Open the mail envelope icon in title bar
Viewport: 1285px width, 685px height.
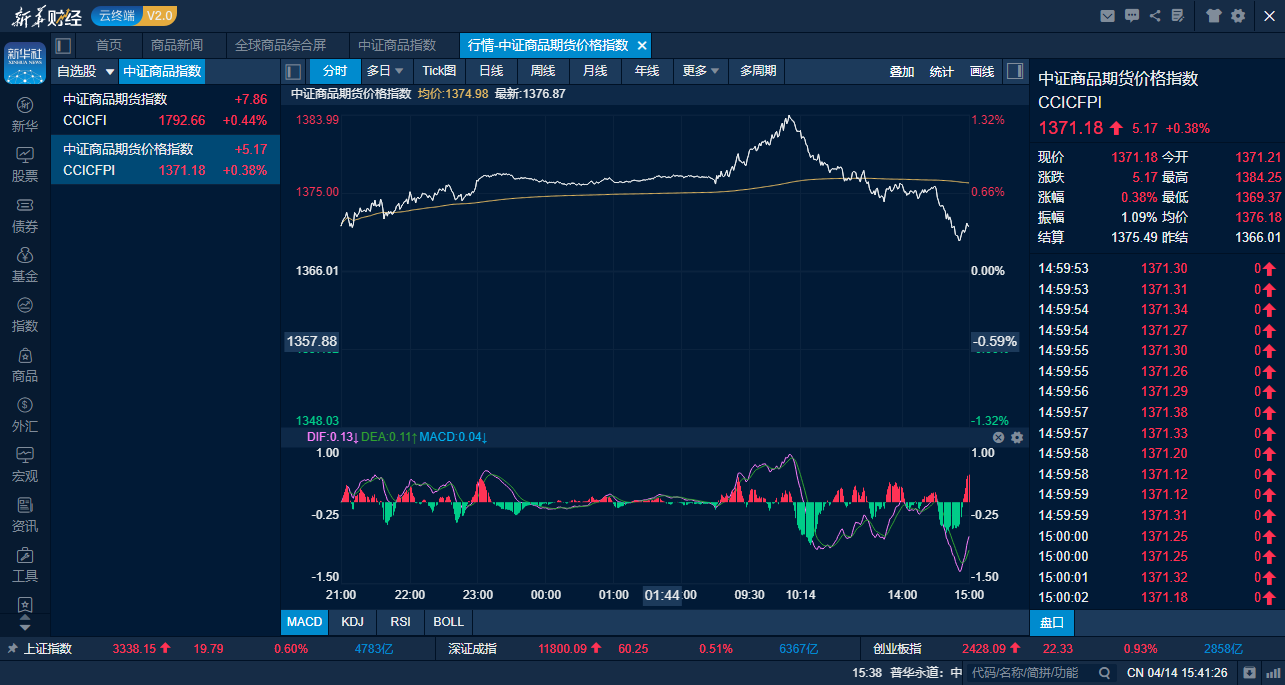pos(1107,15)
